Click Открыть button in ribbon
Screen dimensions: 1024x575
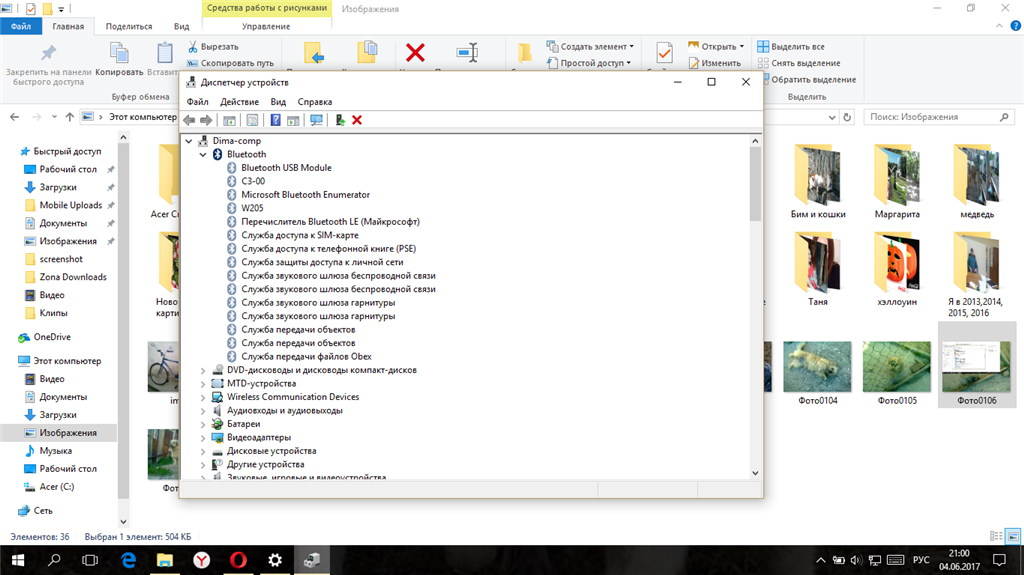click(716, 47)
